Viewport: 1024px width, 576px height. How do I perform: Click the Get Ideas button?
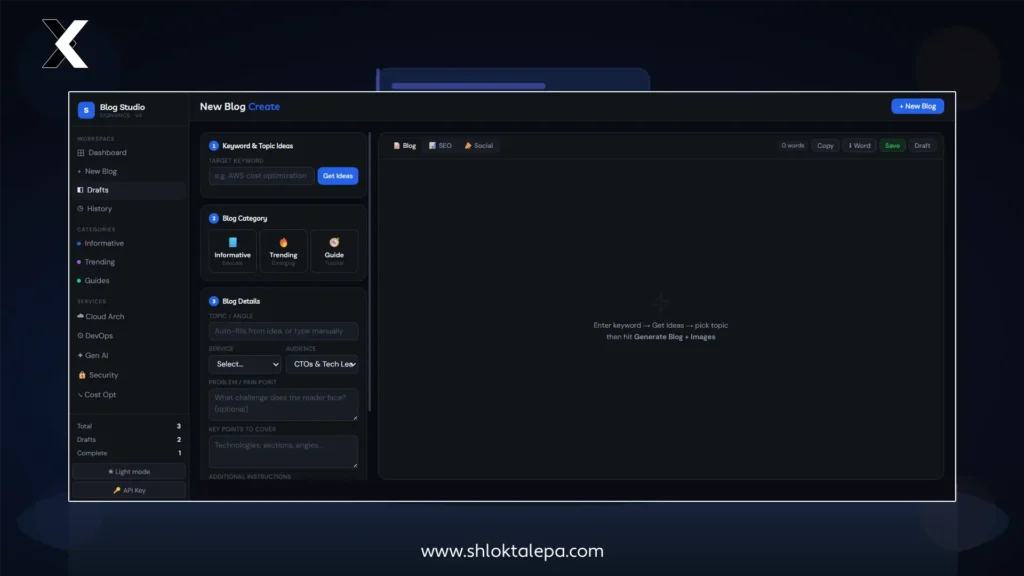point(338,176)
